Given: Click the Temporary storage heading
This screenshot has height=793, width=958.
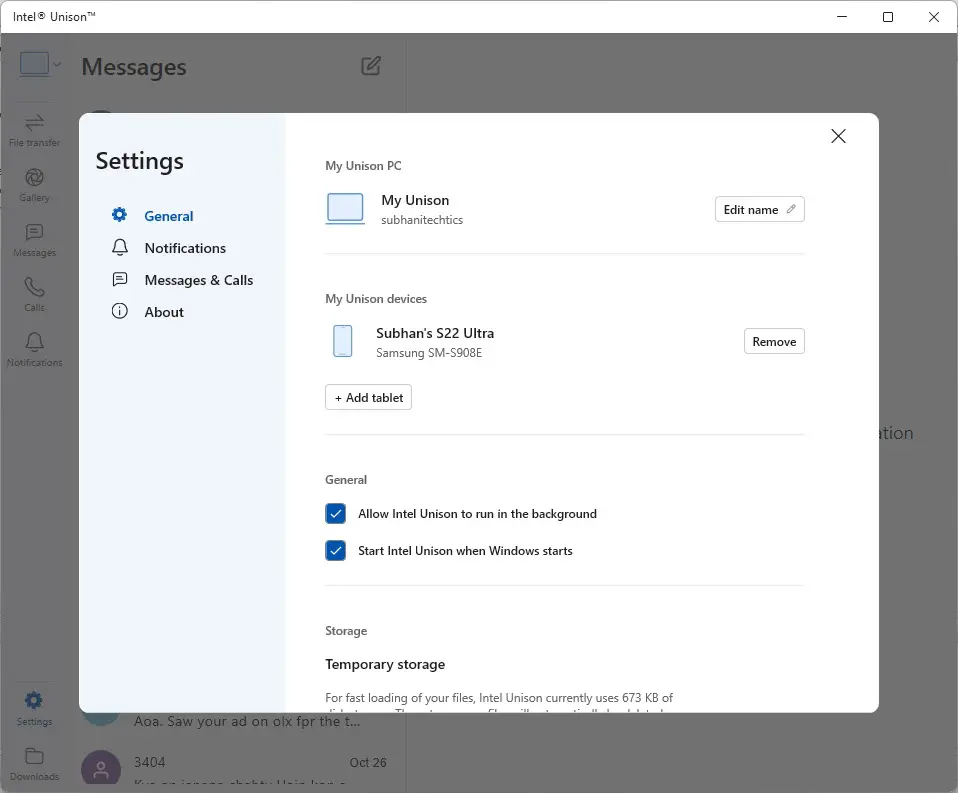Looking at the screenshot, I should click(x=385, y=665).
